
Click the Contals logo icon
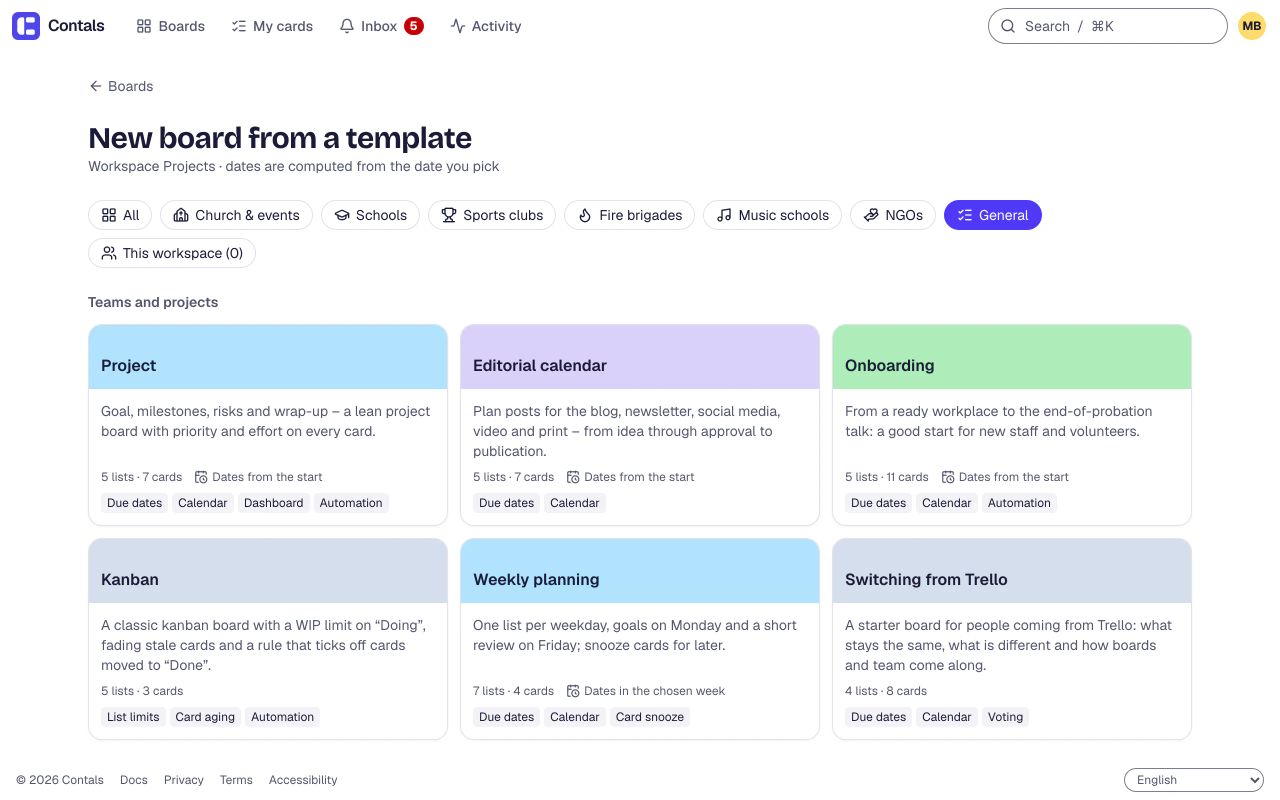coord(26,26)
